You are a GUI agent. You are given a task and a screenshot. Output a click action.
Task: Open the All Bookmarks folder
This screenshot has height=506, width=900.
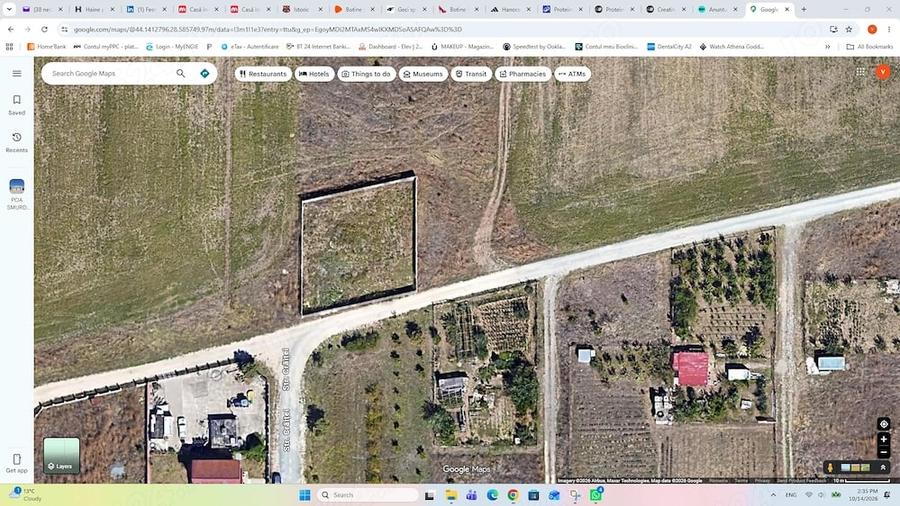[870, 46]
